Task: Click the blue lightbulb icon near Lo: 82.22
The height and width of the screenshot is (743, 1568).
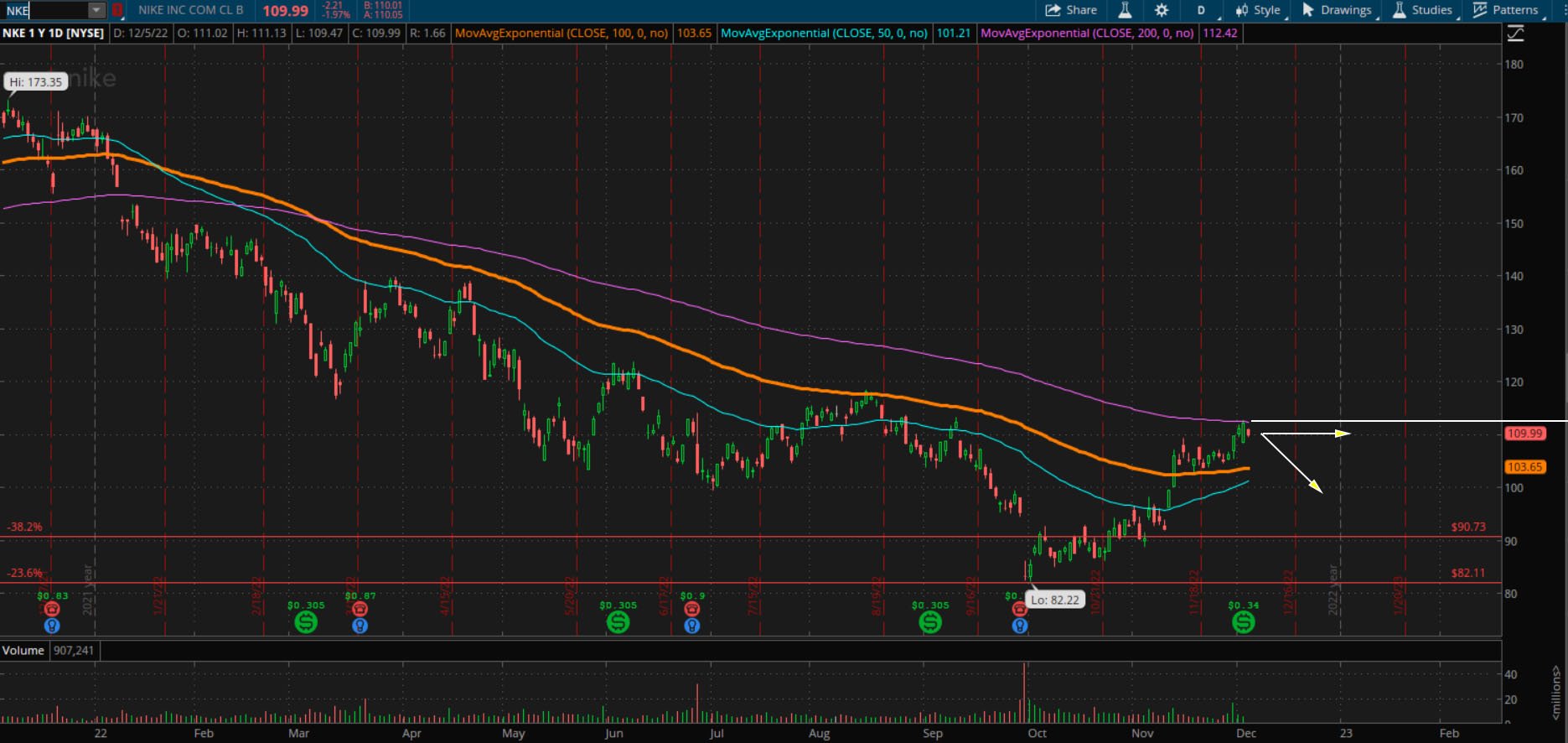Action: (1019, 626)
